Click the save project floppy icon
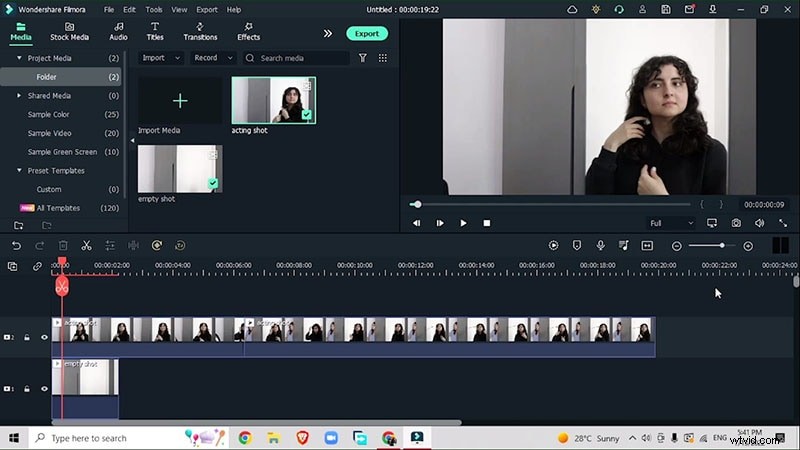Image resolution: width=800 pixels, height=450 pixels. coord(666,10)
